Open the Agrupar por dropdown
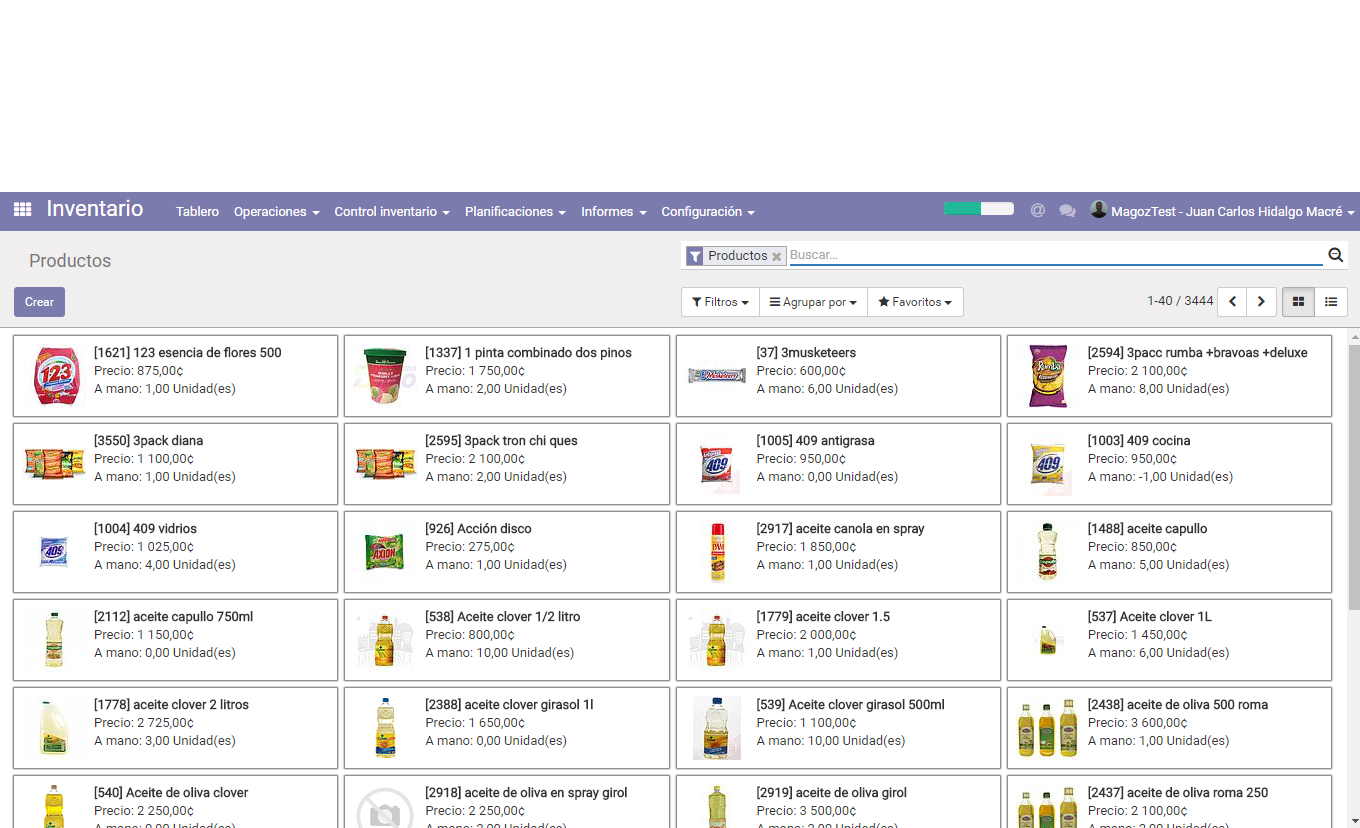Image resolution: width=1360 pixels, height=828 pixels. (813, 302)
